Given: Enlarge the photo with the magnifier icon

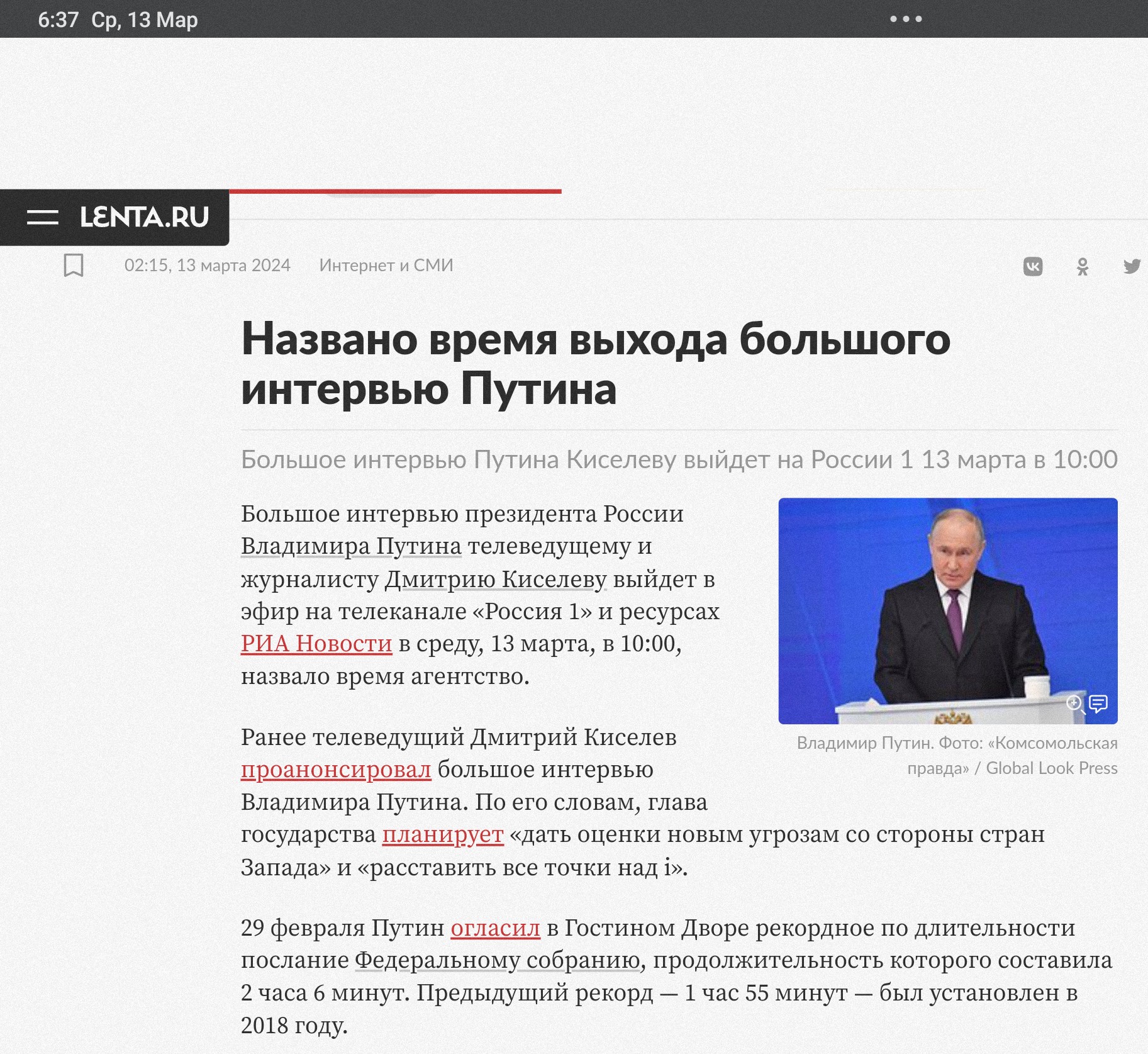Looking at the screenshot, I should point(1075,704).
